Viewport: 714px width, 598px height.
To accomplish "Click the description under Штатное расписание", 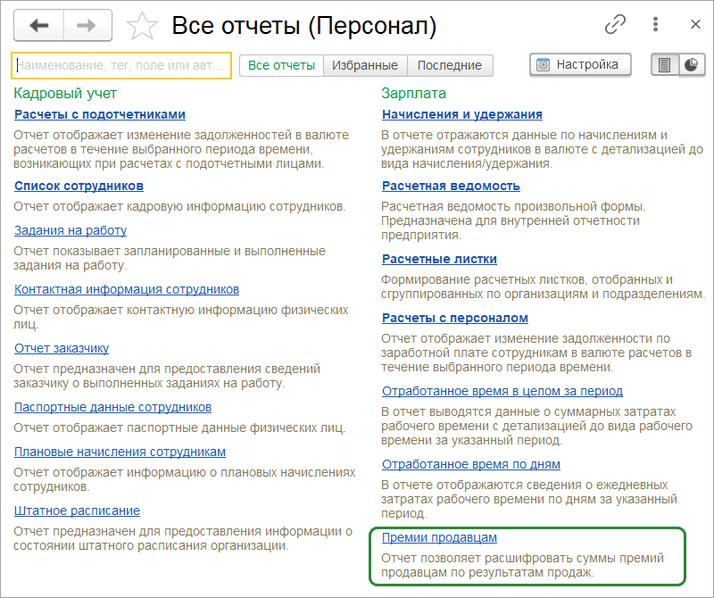I will (183, 538).
